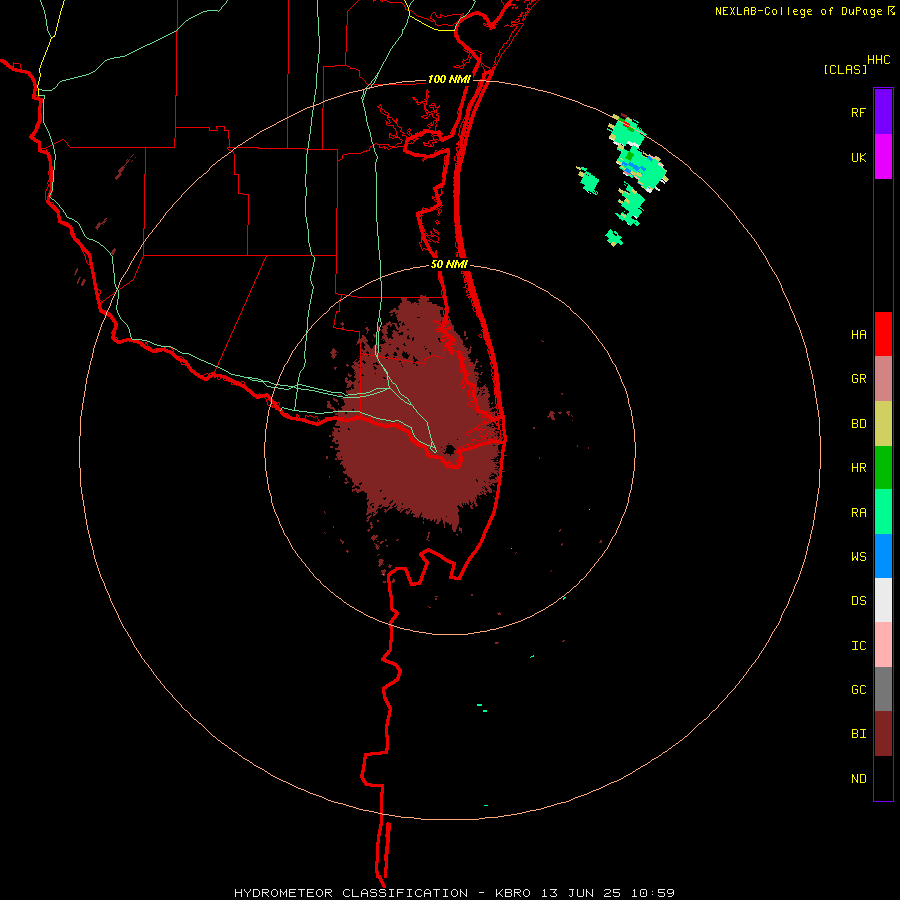Click the 'ND' legend label text
This screenshot has height=900, width=900.
pos(858,779)
